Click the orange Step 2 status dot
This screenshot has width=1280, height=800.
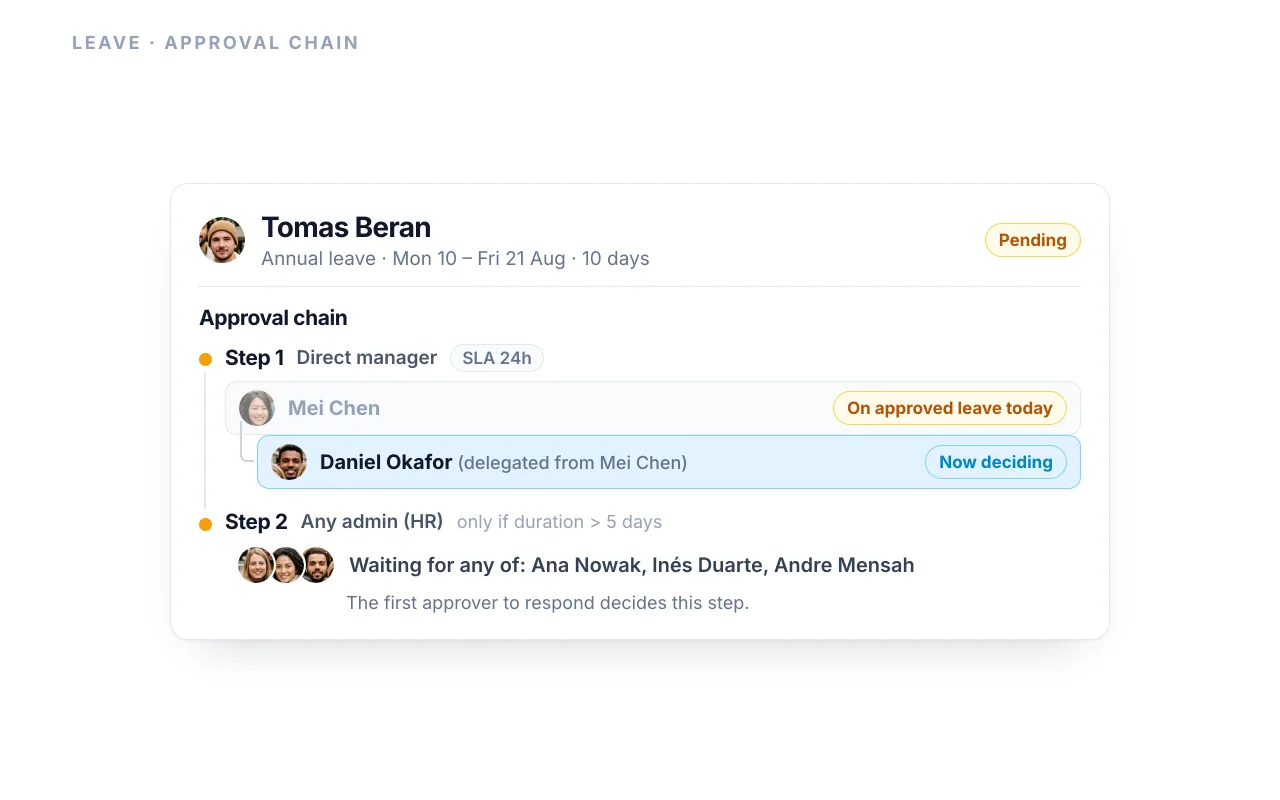[x=205, y=523]
